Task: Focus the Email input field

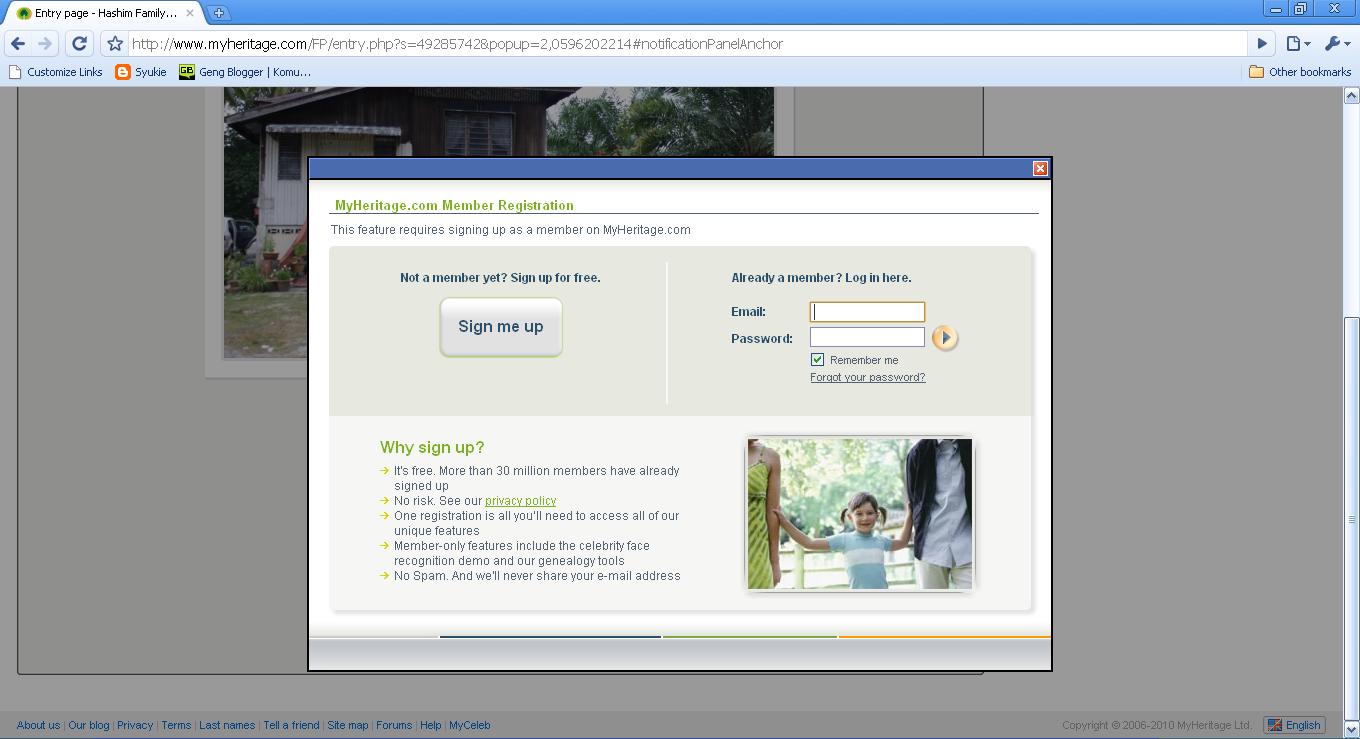Action: click(867, 311)
